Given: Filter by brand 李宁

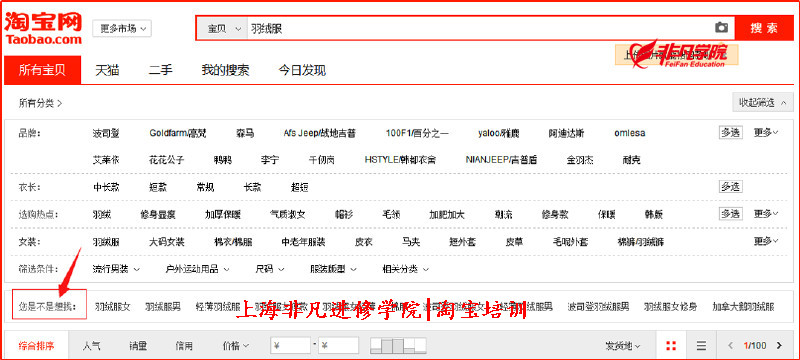Looking at the screenshot, I should click(269, 160).
